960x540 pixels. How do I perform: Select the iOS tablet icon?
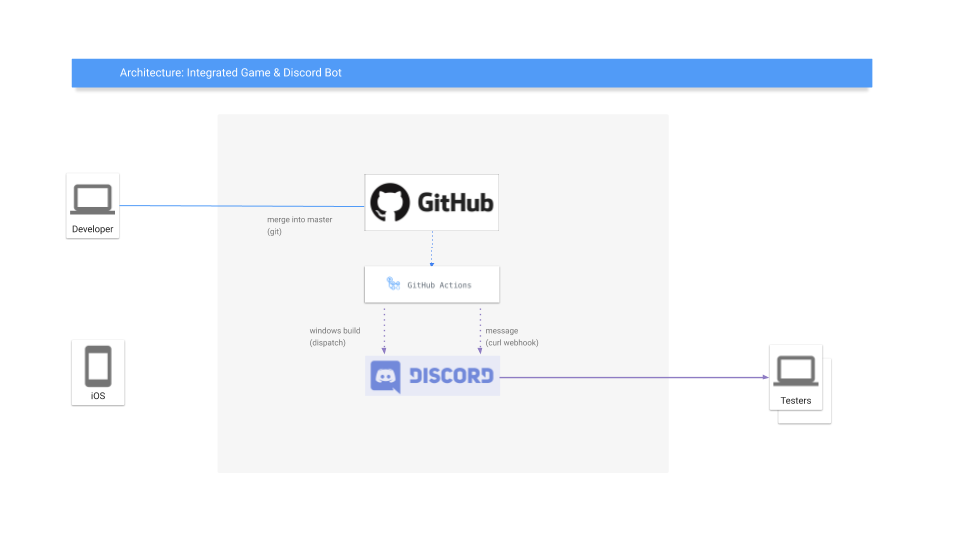98,366
